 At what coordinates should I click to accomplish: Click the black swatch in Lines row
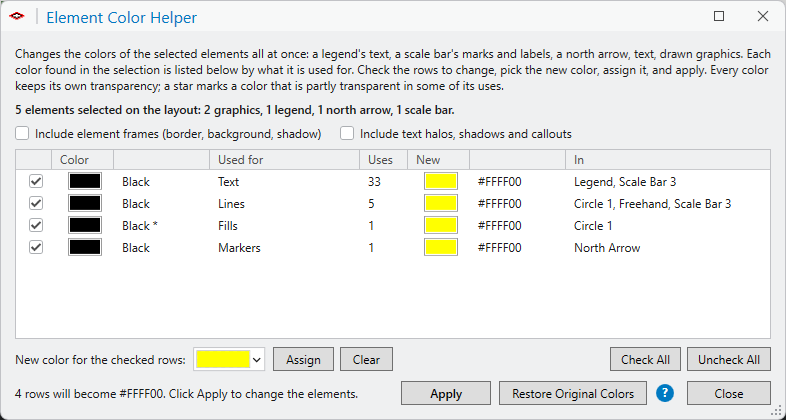pos(85,203)
